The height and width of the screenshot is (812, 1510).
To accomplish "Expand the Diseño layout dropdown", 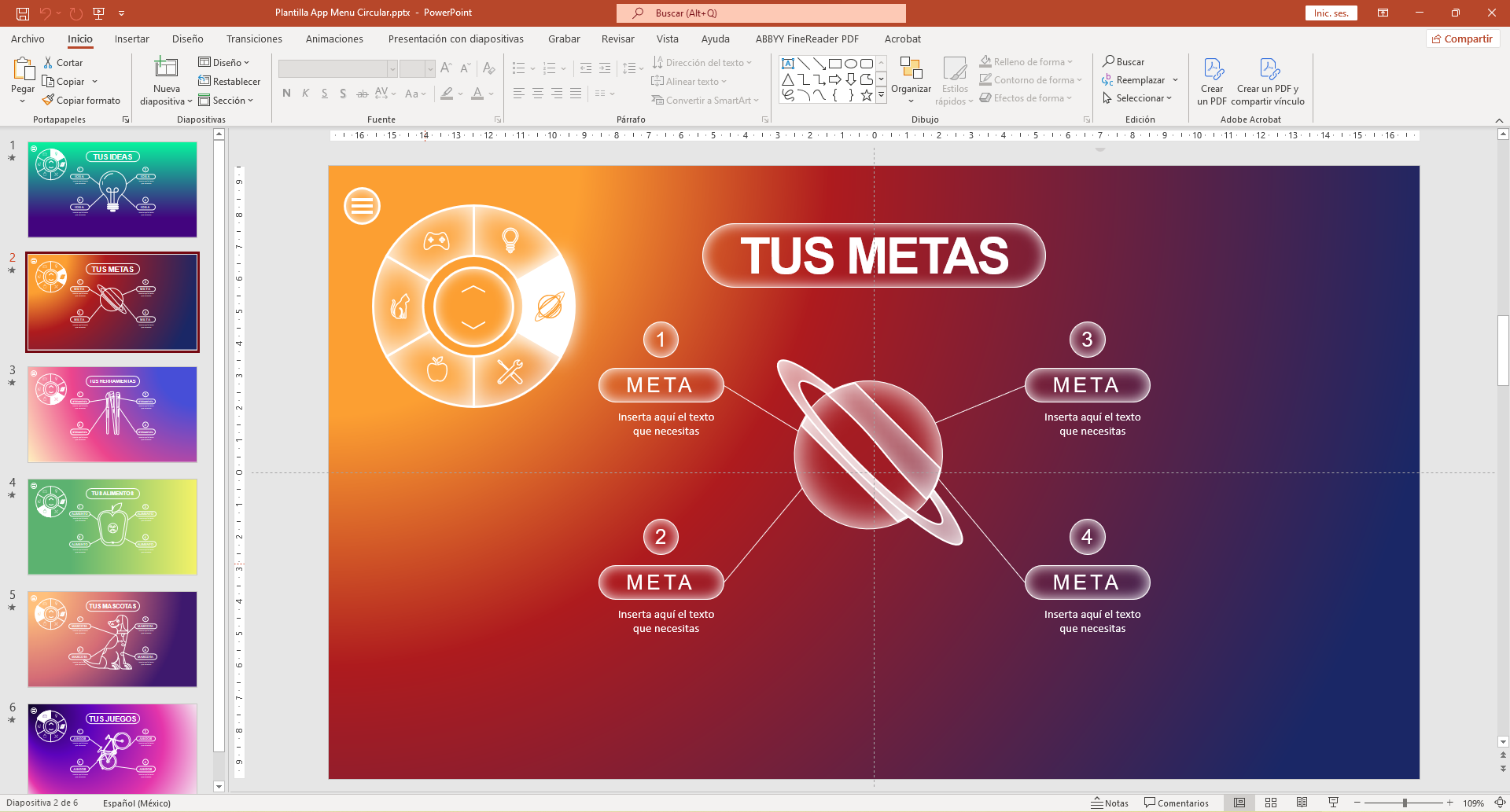I will point(224,62).
